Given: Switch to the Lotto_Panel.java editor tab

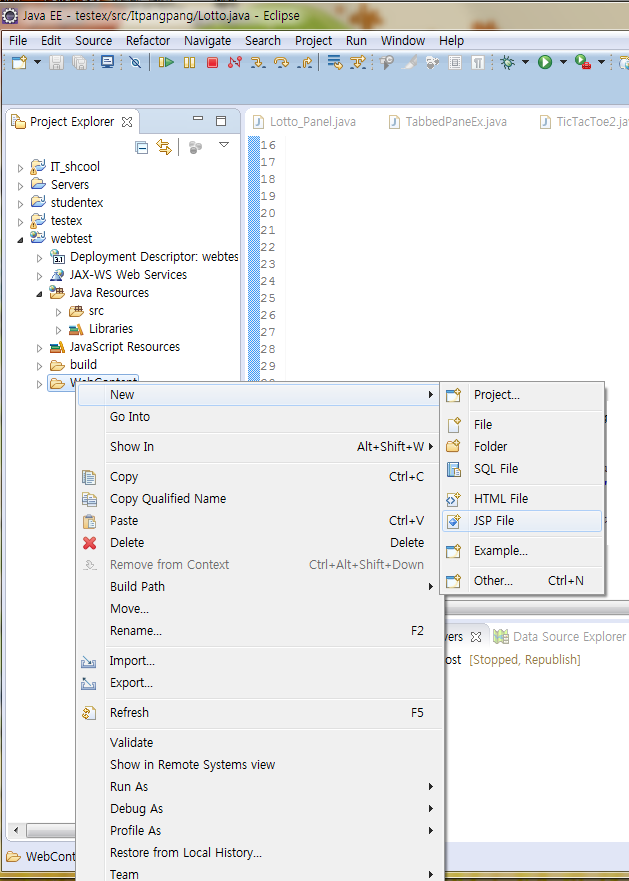Looking at the screenshot, I should (x=304, y=122).
